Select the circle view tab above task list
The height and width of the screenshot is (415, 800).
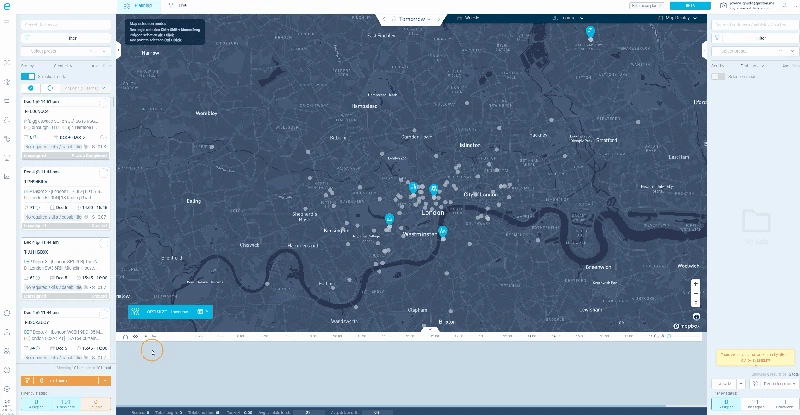pos(50,88)
